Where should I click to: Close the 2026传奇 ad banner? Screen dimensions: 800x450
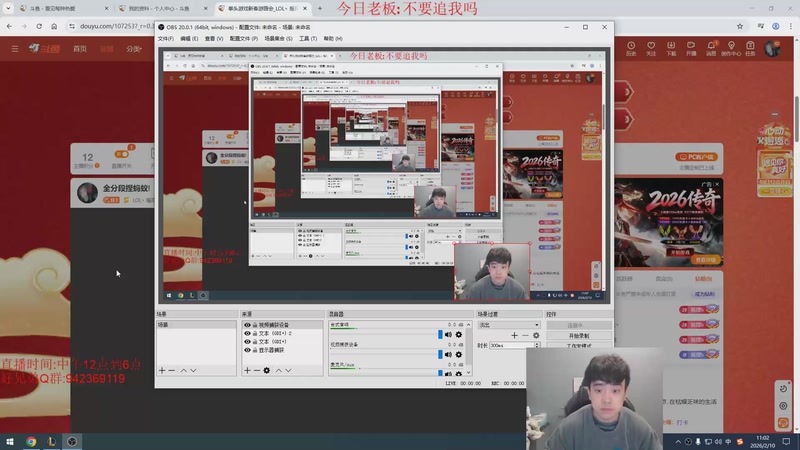coord(717,184)
